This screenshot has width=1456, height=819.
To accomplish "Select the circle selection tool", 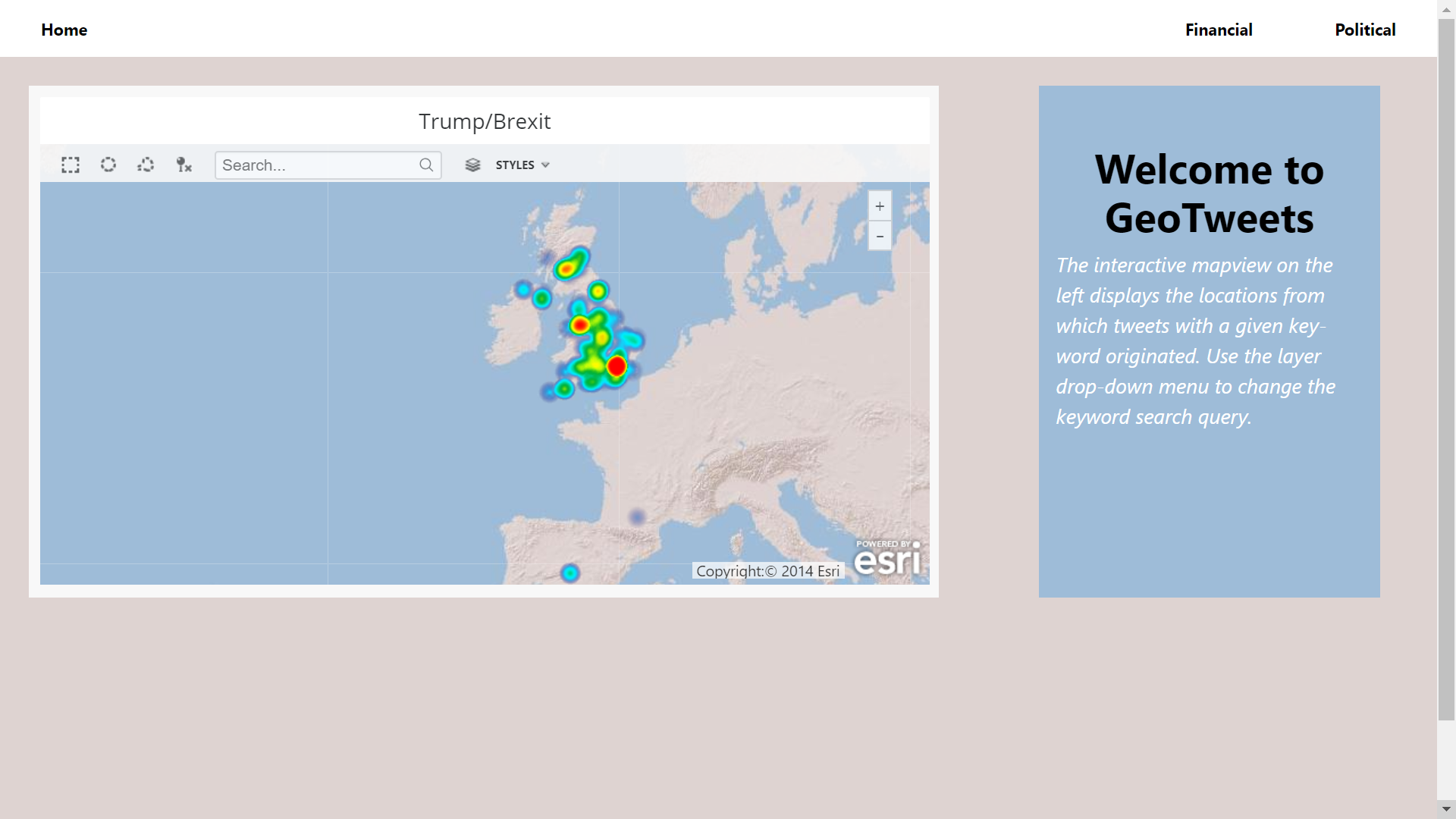I will (108, 165).
